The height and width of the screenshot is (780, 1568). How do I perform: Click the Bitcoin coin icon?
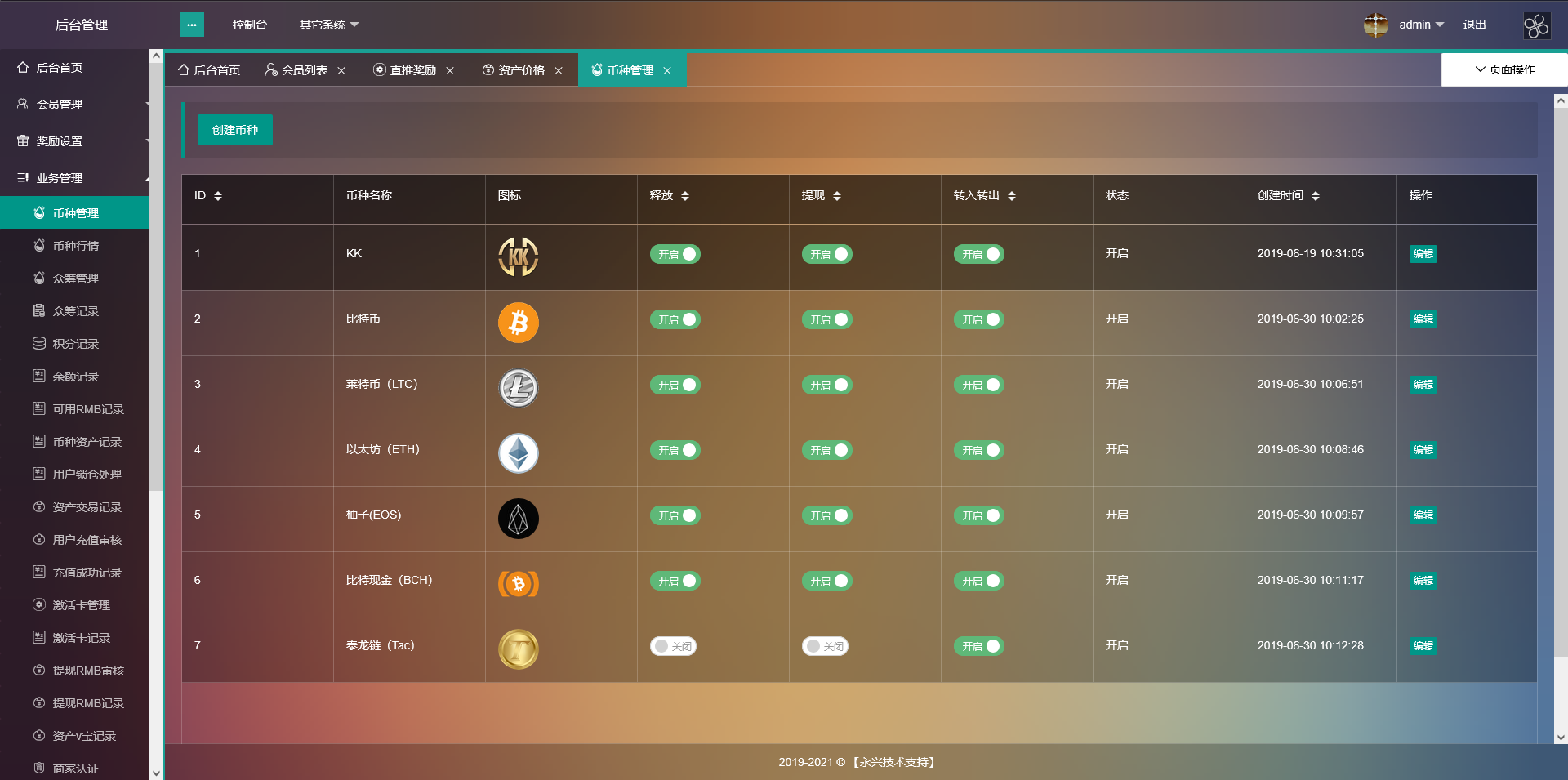click(x=518, y=323)
